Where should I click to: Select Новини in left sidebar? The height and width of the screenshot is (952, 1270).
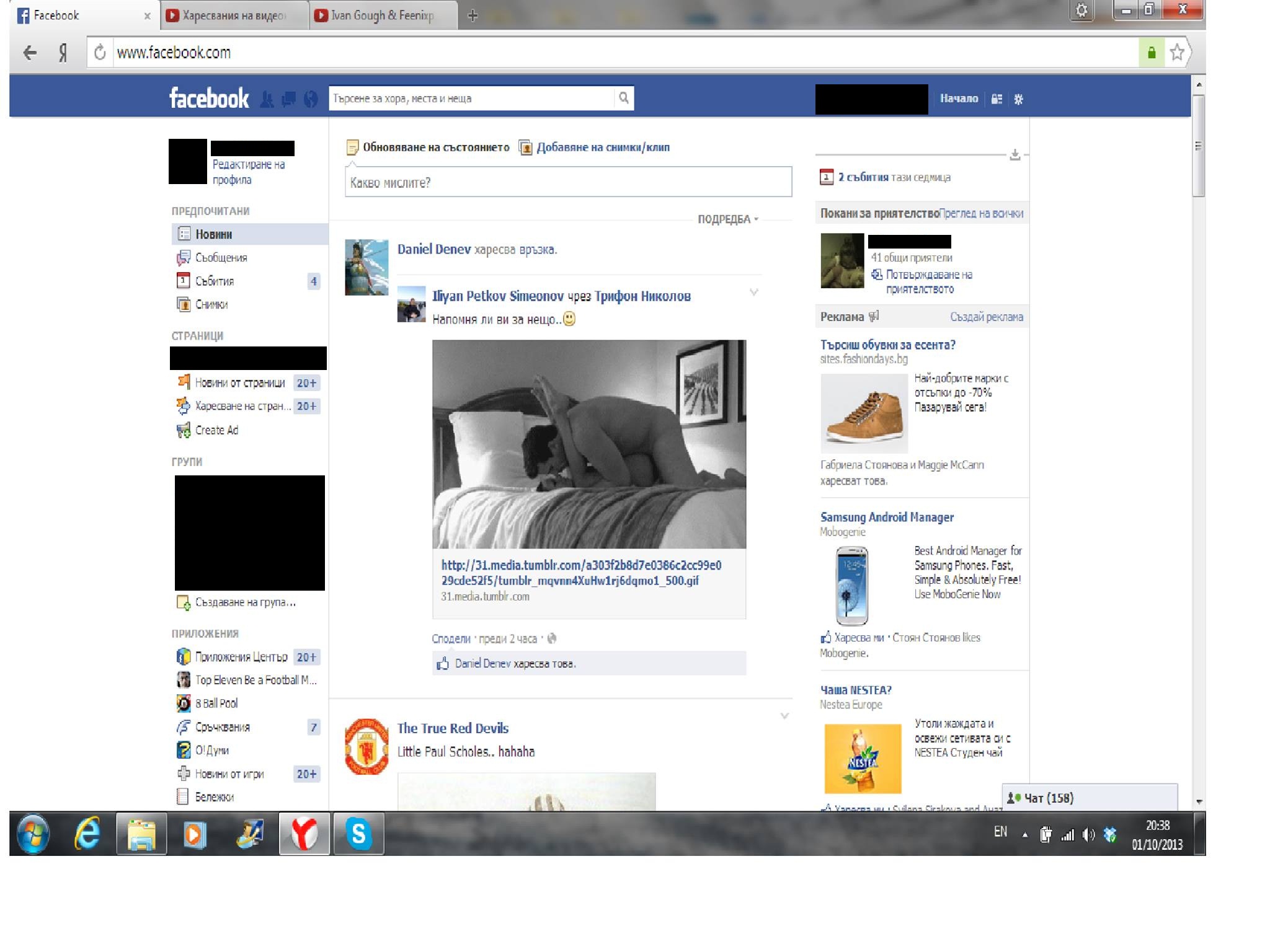(249, 234)
